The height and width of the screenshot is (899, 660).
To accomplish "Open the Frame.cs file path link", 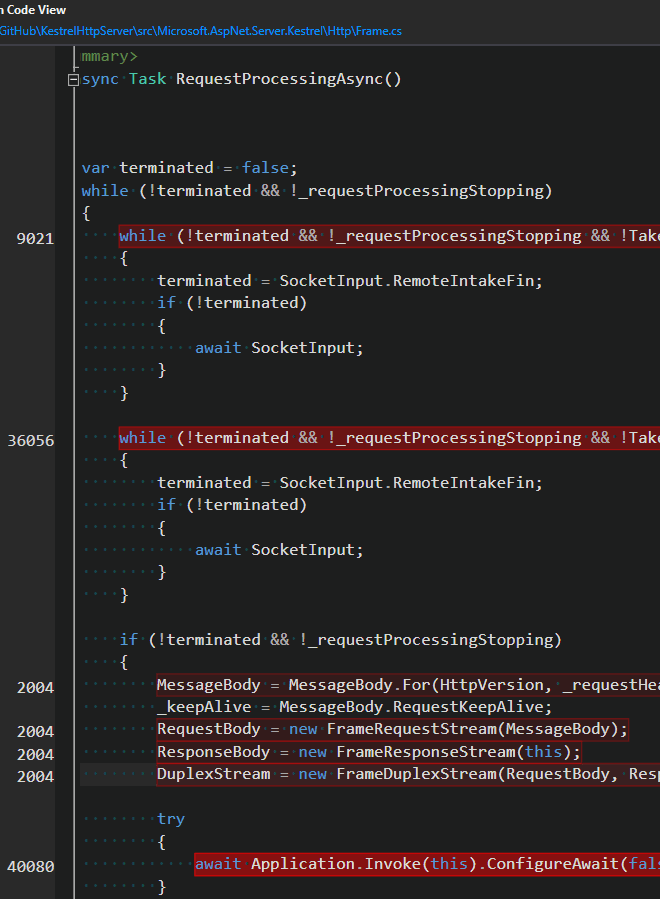I will coord(201,31).
